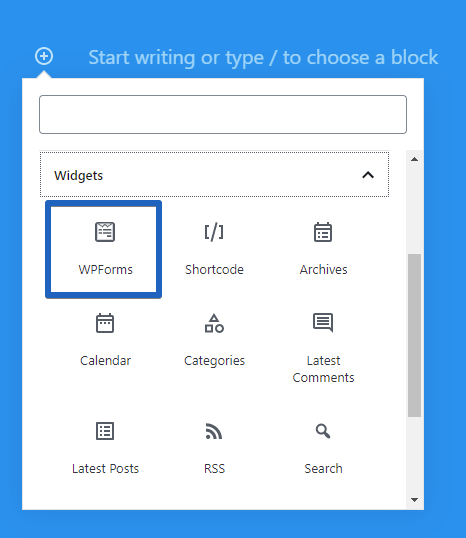Collapse the Widgets section chevron
466x538 pixels.
point(368,175)
